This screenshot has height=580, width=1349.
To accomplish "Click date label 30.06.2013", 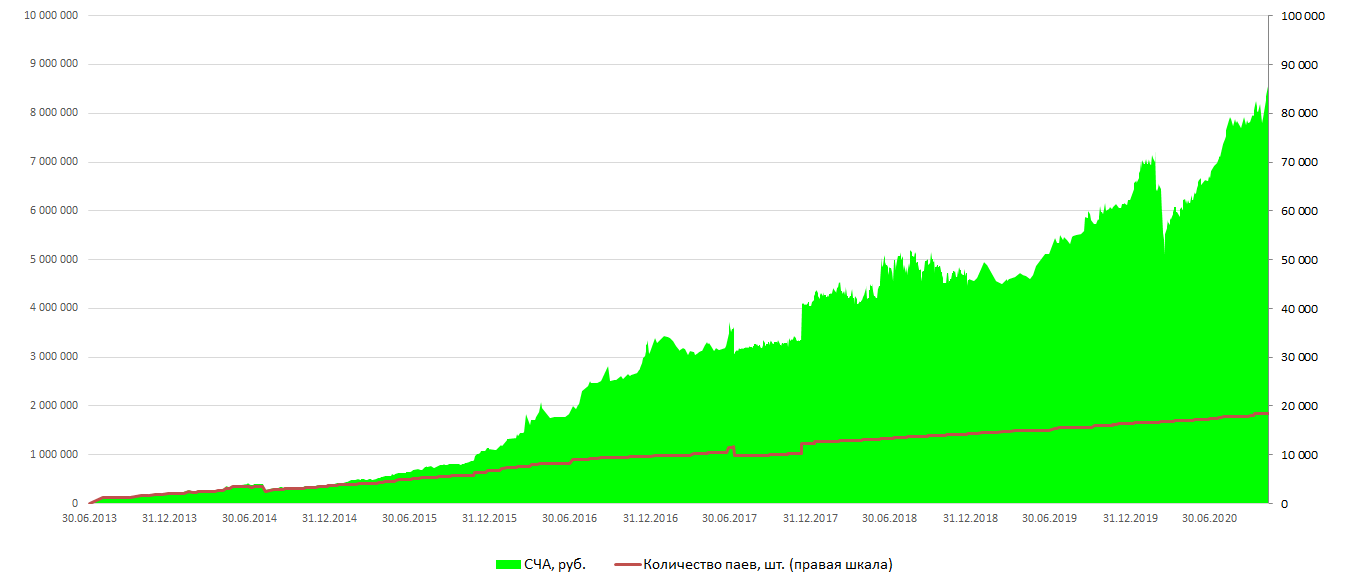I will click(89, 519).
